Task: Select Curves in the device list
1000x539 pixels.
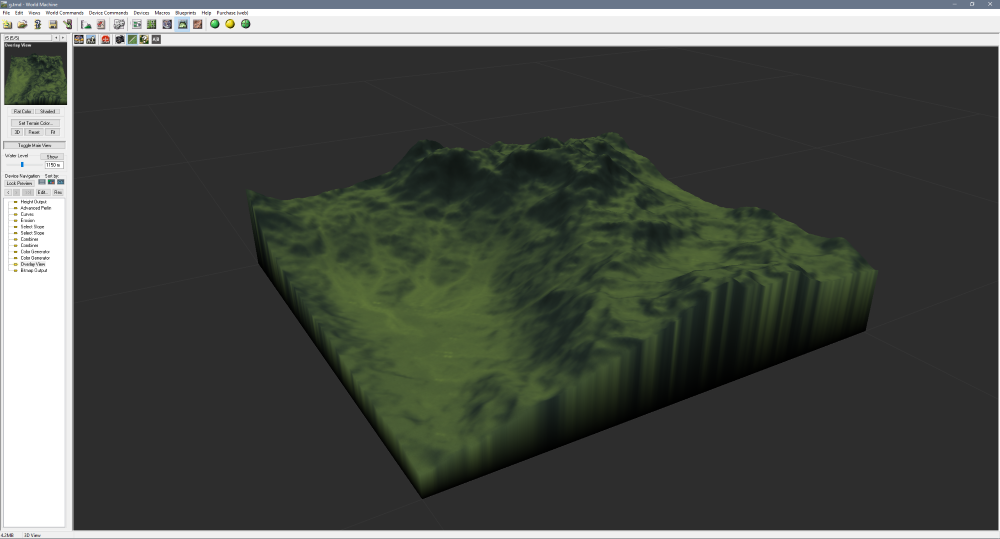Action: click(x=27, y=214)
